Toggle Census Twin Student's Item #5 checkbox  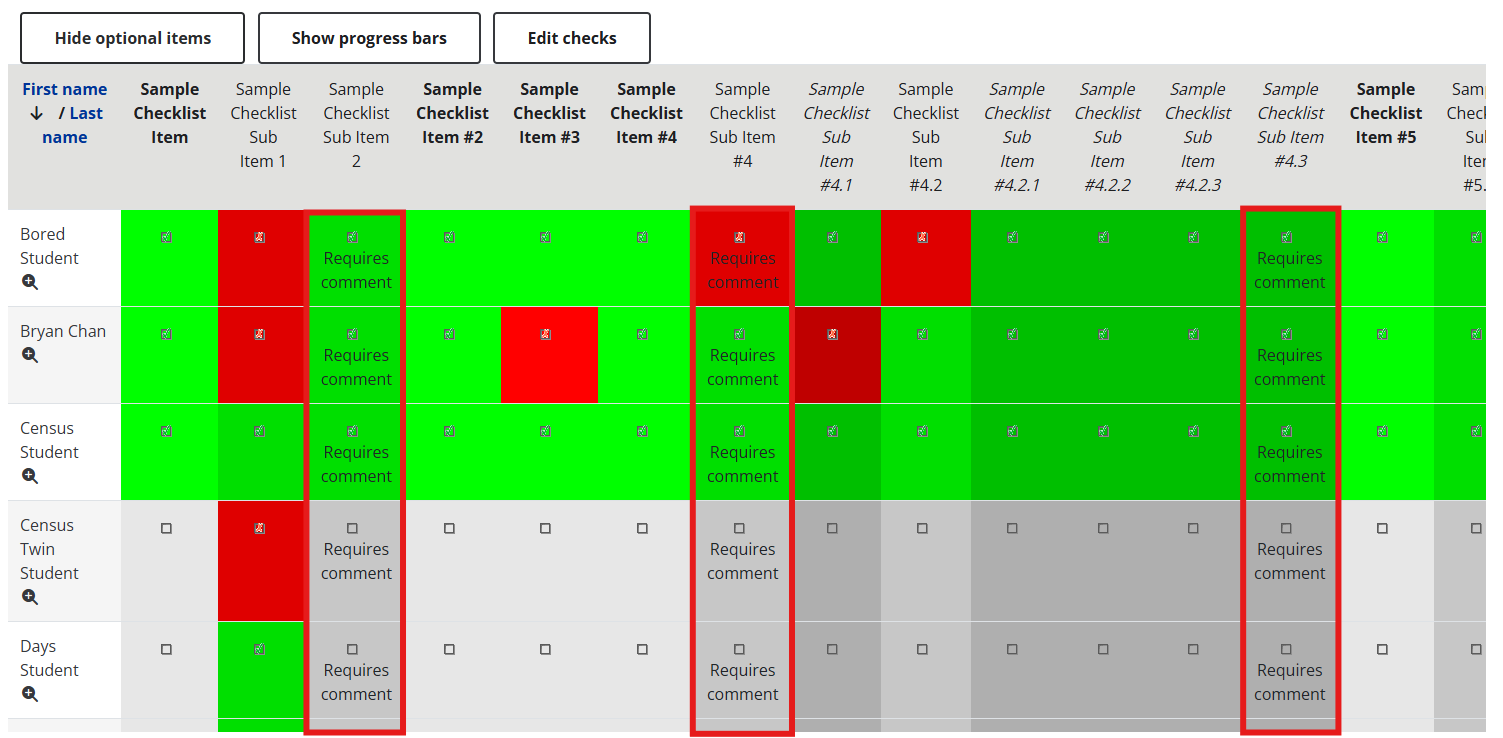pos(1382,528)
